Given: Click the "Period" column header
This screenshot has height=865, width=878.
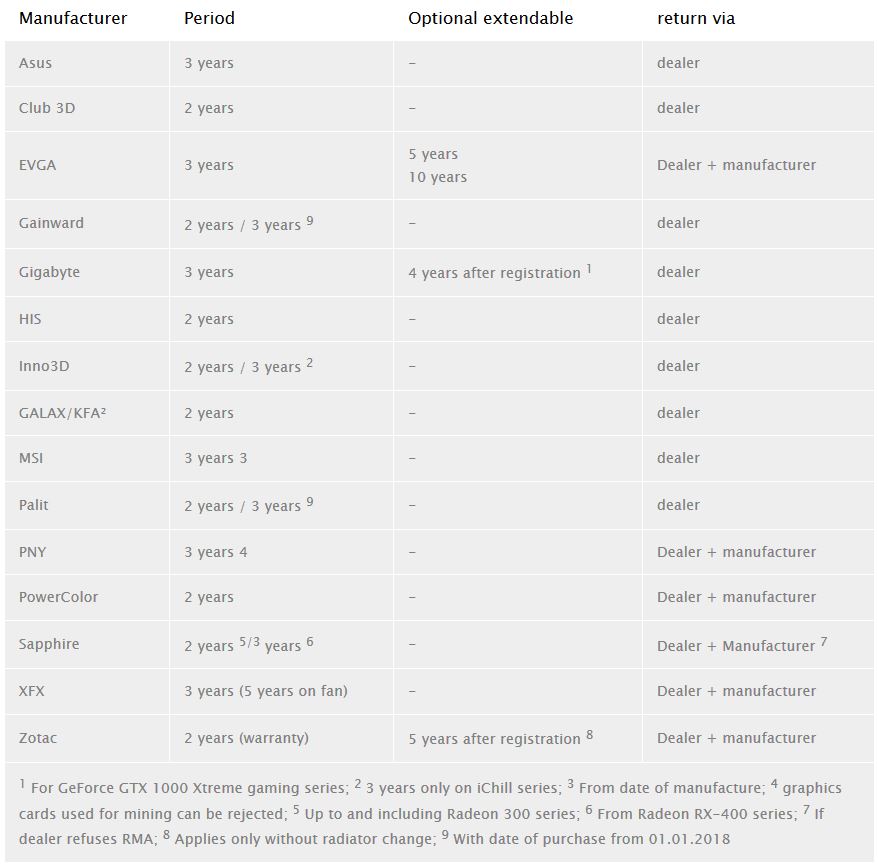Looking at the screenshot, I should (x=209, y=18).
